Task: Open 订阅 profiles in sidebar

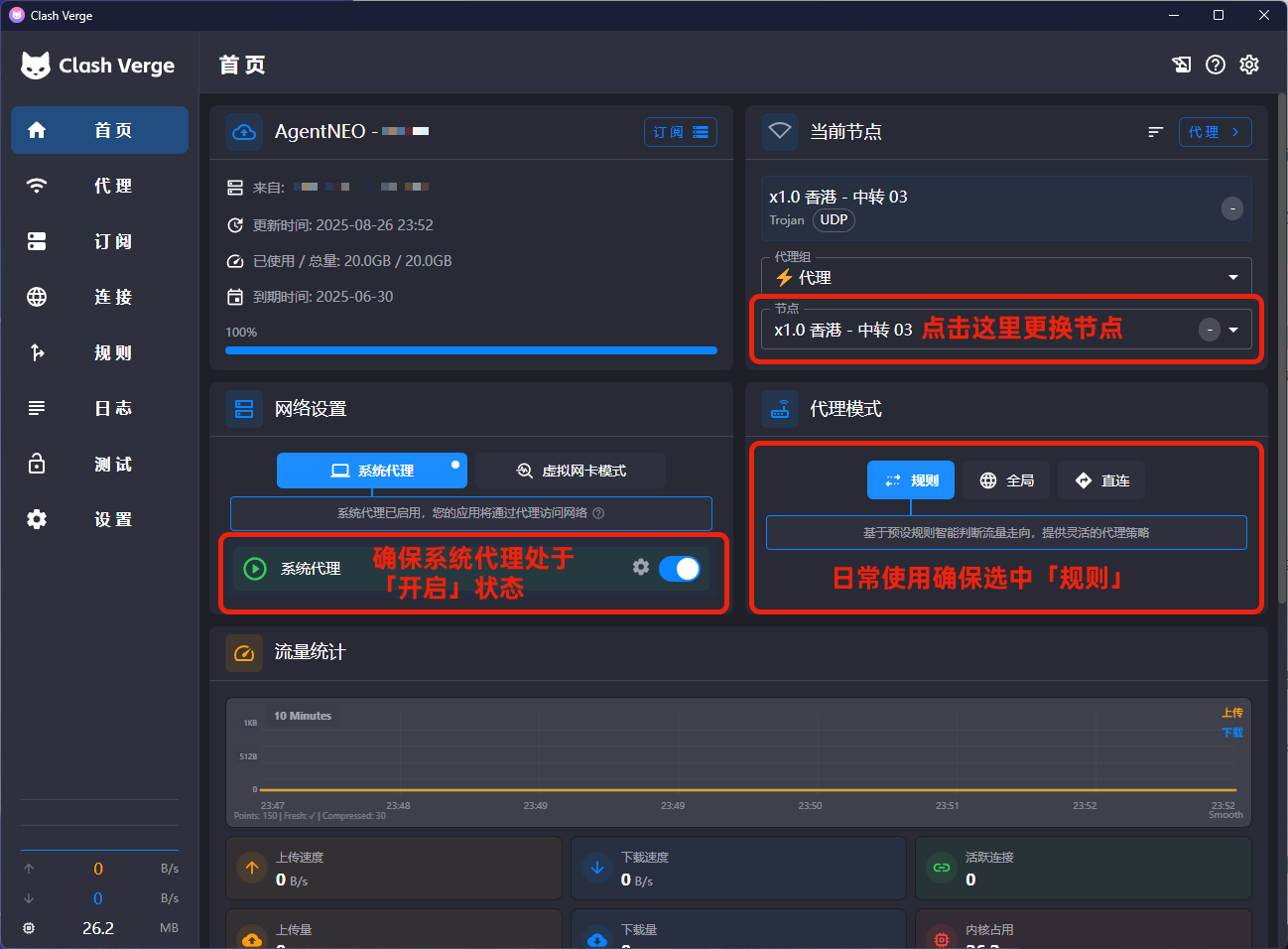Action: click(99, 241)
